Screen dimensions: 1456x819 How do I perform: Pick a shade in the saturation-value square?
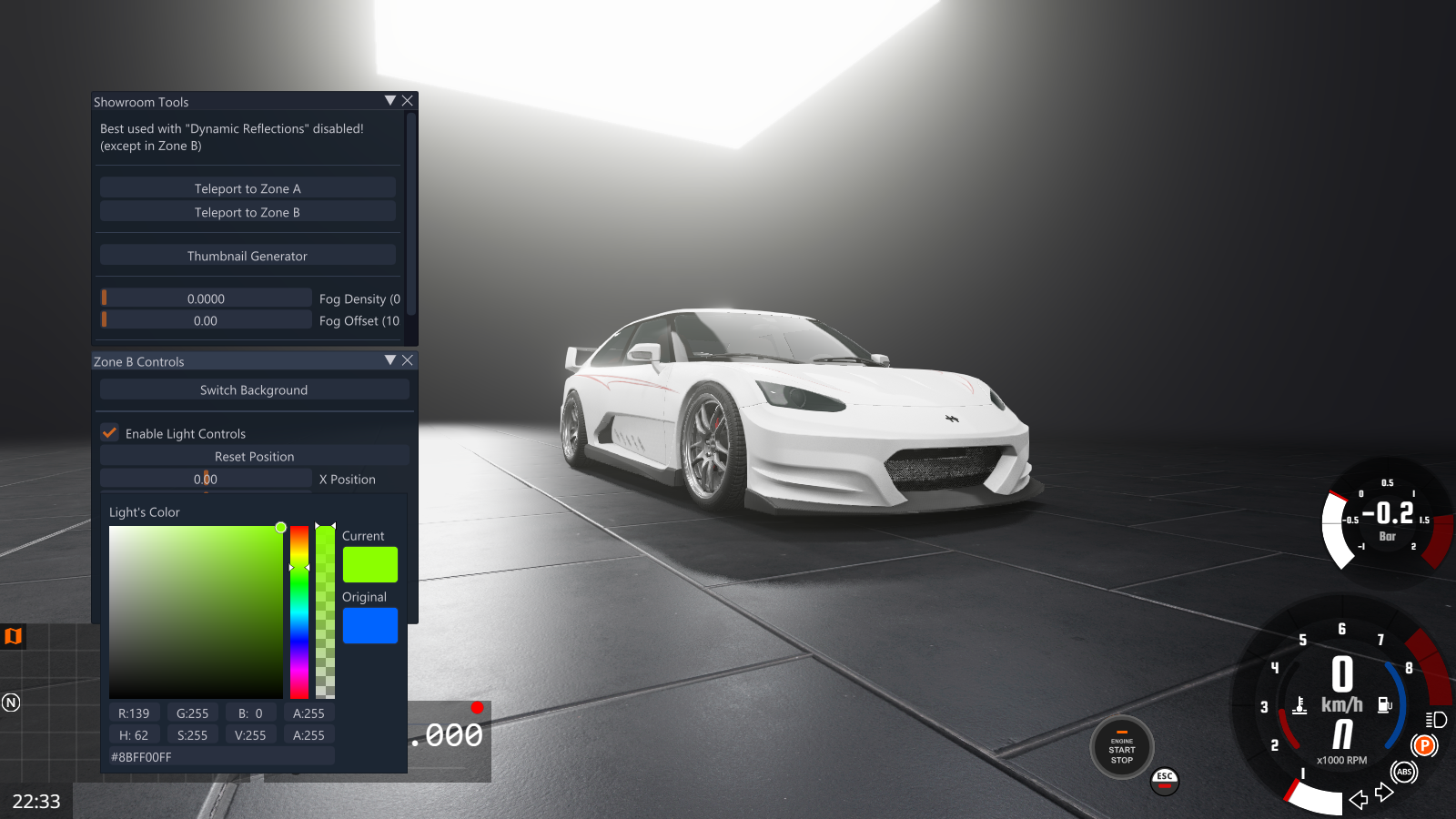coord(196,612)
